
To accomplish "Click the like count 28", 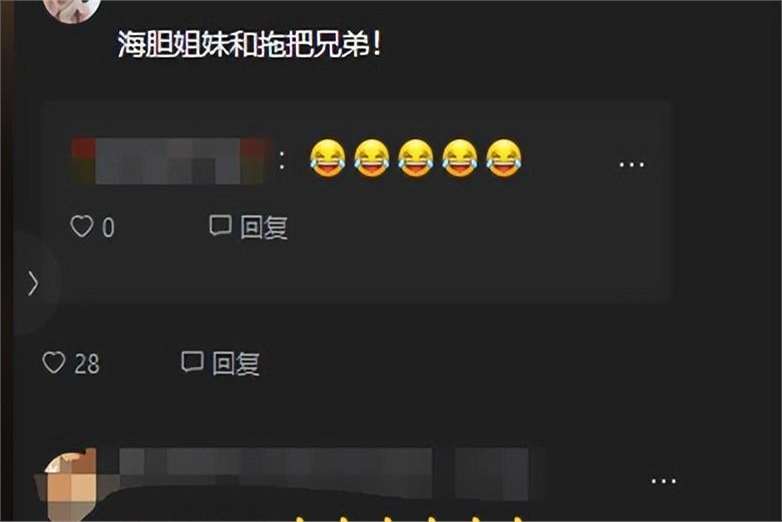I will point(87,364).
